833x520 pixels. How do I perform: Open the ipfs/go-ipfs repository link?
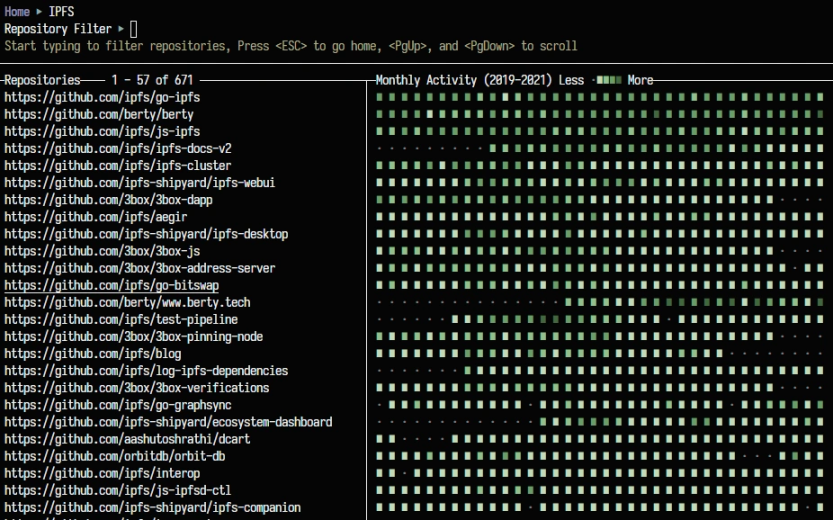[102, 97]
